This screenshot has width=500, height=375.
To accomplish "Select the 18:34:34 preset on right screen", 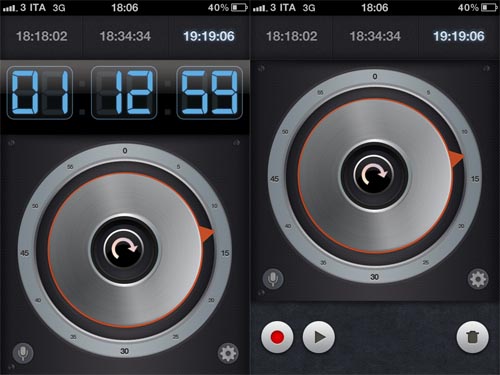I will 375,36.
